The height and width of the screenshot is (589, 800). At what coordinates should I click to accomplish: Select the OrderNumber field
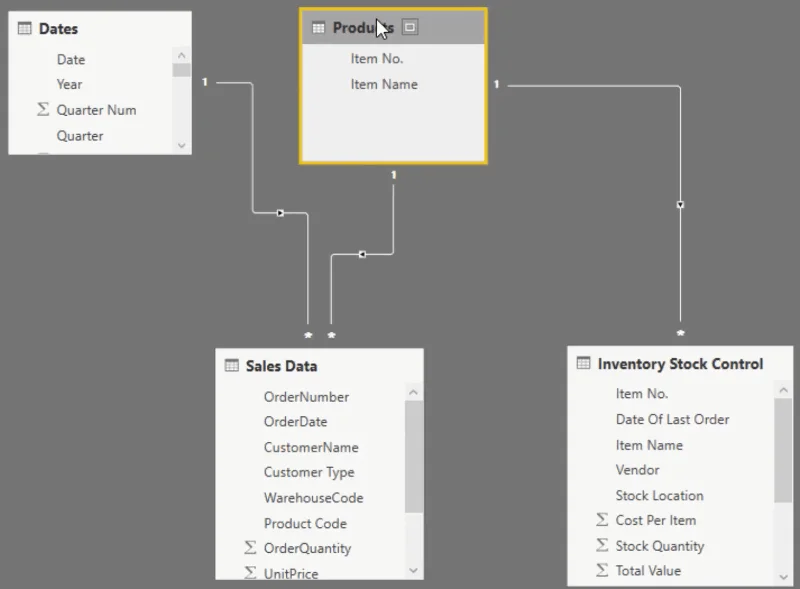pyautogui.click(x=307, y=397)
